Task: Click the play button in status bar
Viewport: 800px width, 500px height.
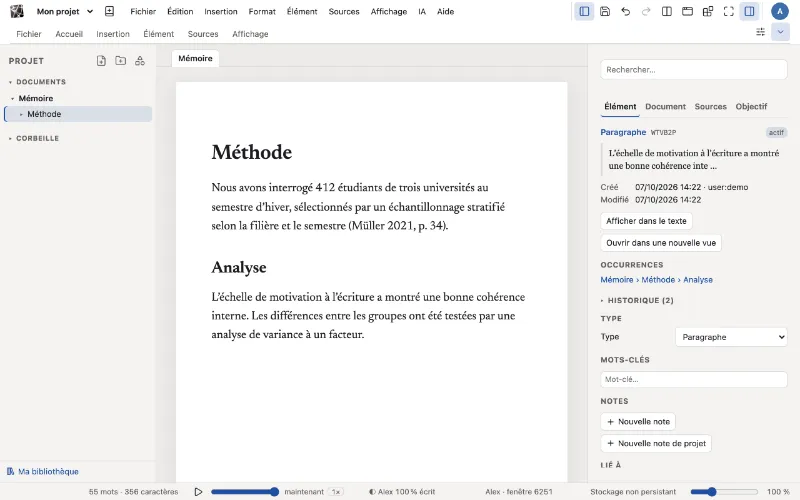Action: 198,492
